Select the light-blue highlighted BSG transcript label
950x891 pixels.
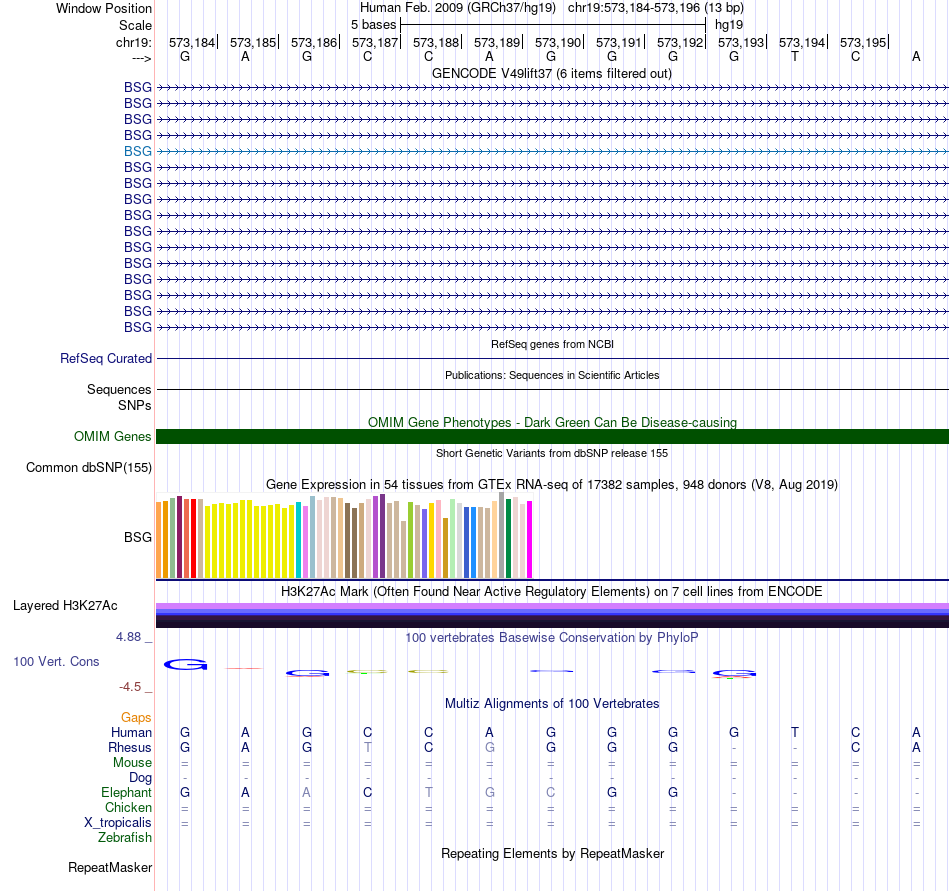(138, 151)
